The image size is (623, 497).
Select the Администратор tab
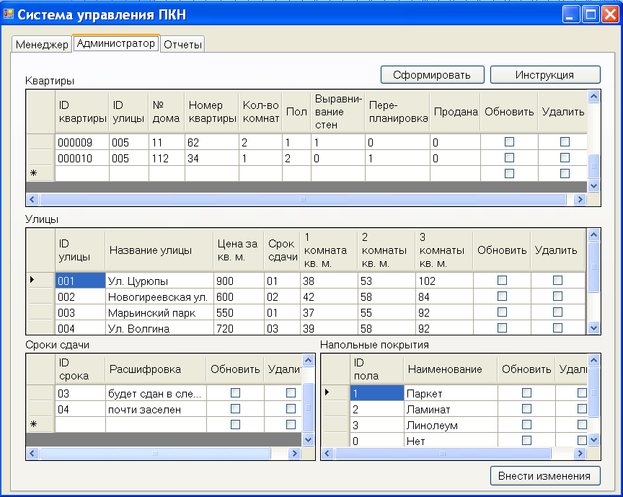point(116,44)
